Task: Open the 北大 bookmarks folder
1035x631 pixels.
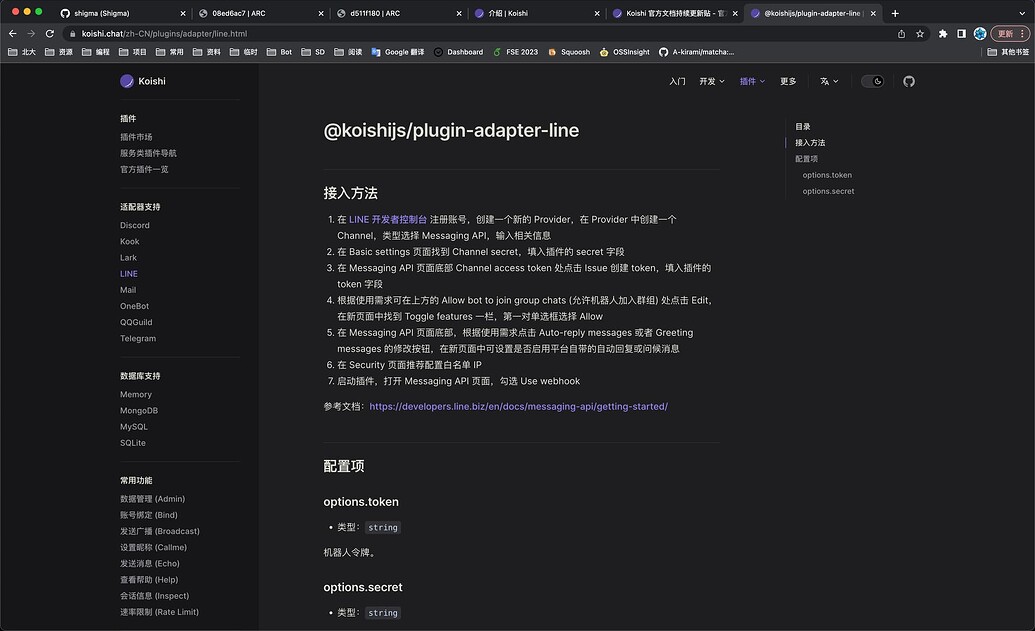Action: tap(27, 51)
